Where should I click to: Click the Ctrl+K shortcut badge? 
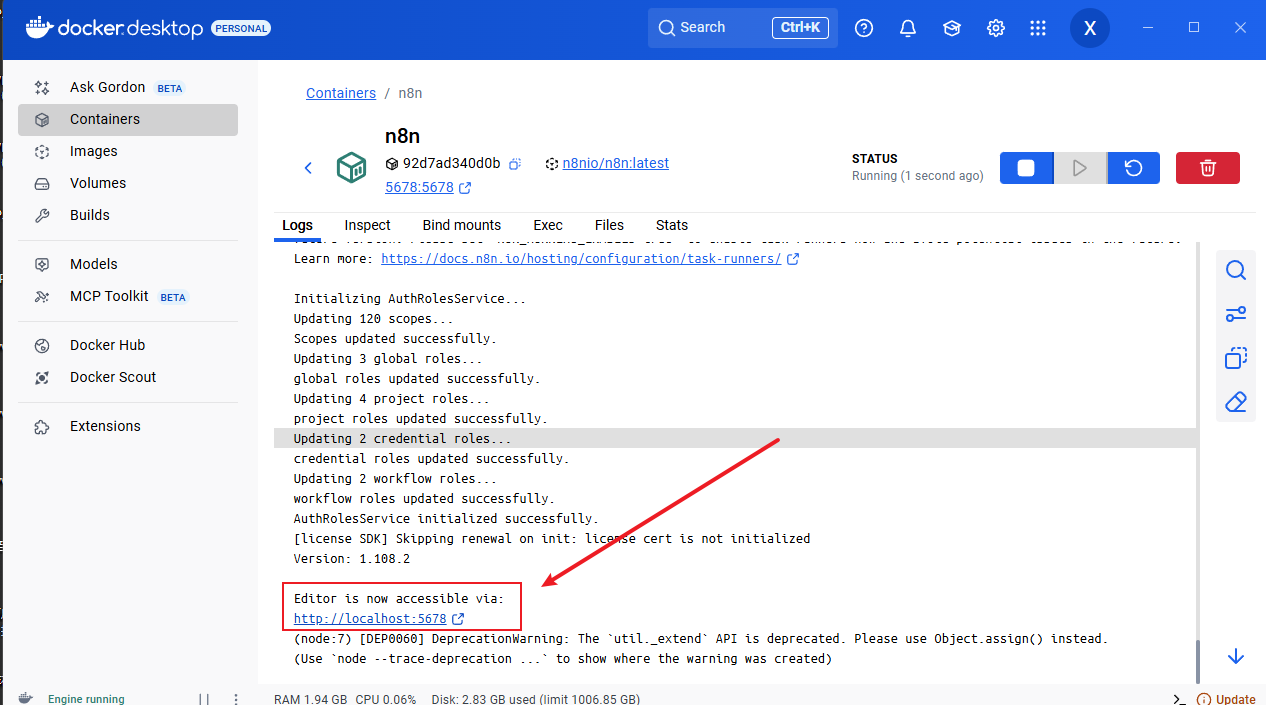tap(800, 28)
